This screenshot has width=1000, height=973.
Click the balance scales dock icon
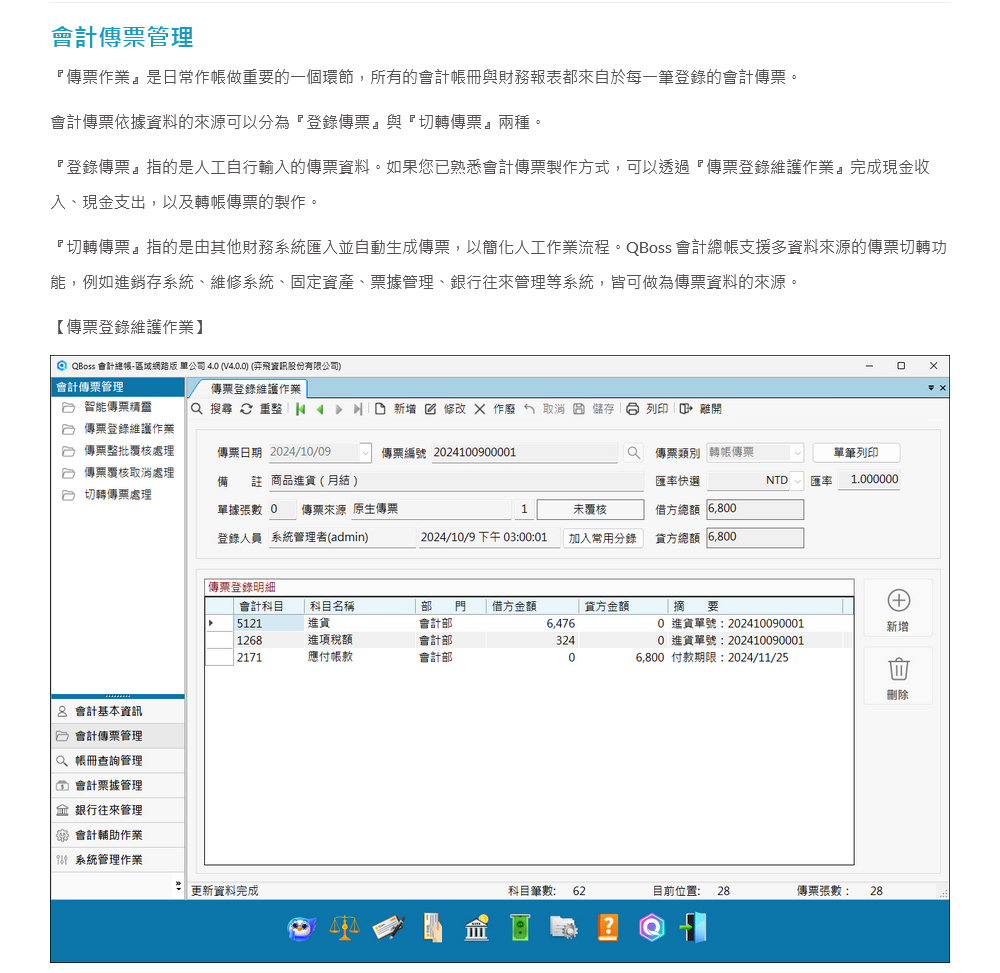pos(344,928)
